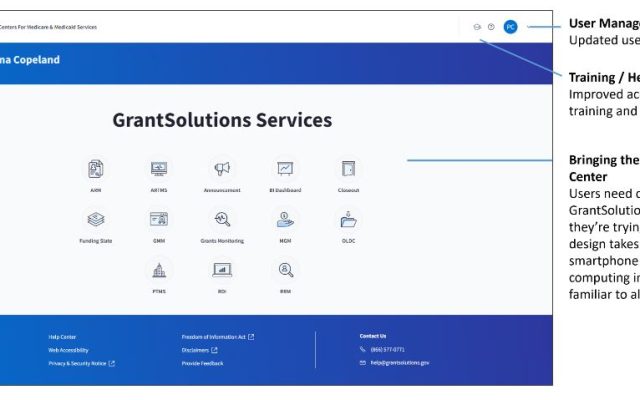The width and height of the screenshot is (640, 400).
Task: Launch the PTMS building icon
Action: [x=158, y=269]
